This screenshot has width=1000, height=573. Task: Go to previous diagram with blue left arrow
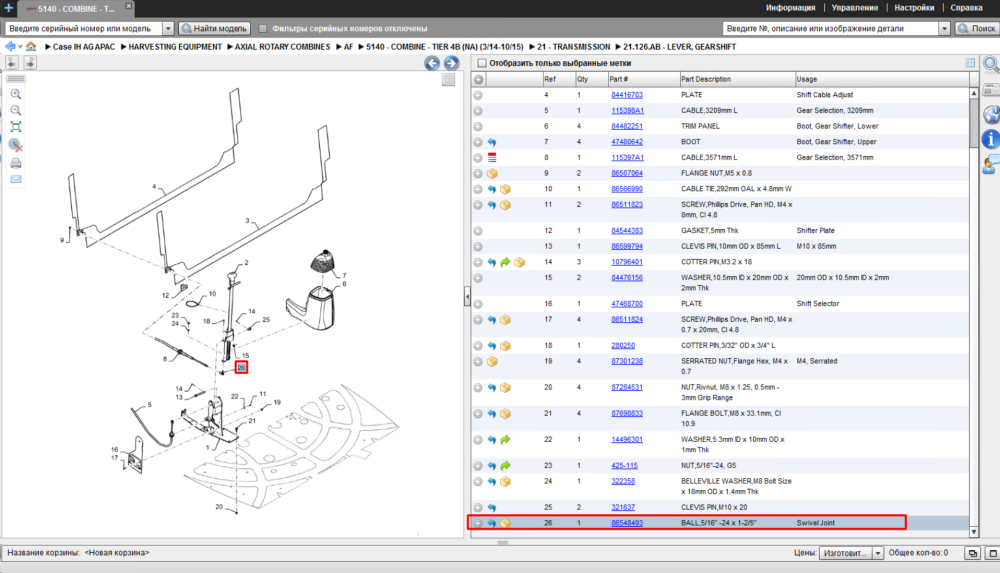[432, 63]
